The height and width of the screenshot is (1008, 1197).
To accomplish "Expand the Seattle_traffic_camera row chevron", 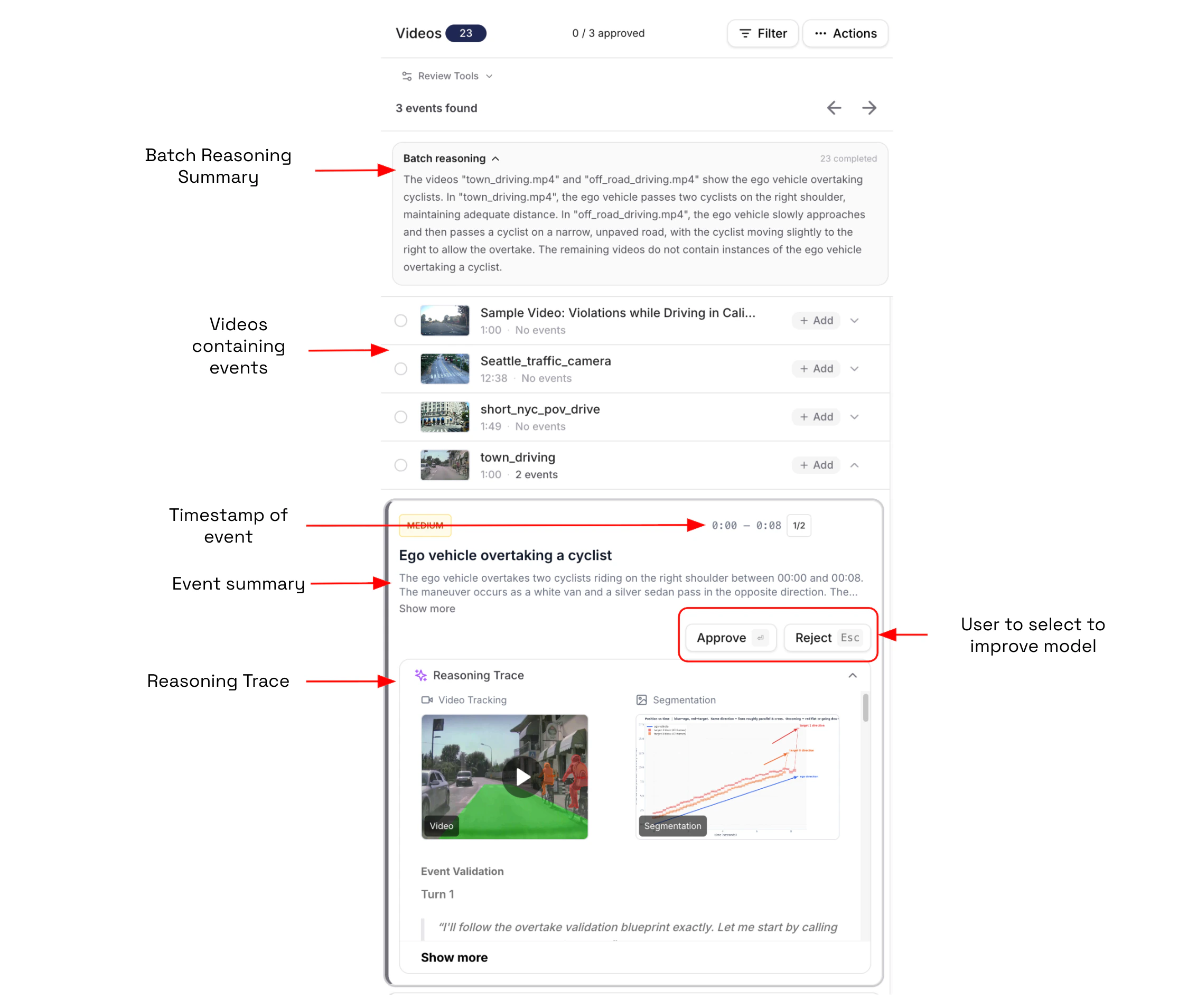I will coord(855,369).
